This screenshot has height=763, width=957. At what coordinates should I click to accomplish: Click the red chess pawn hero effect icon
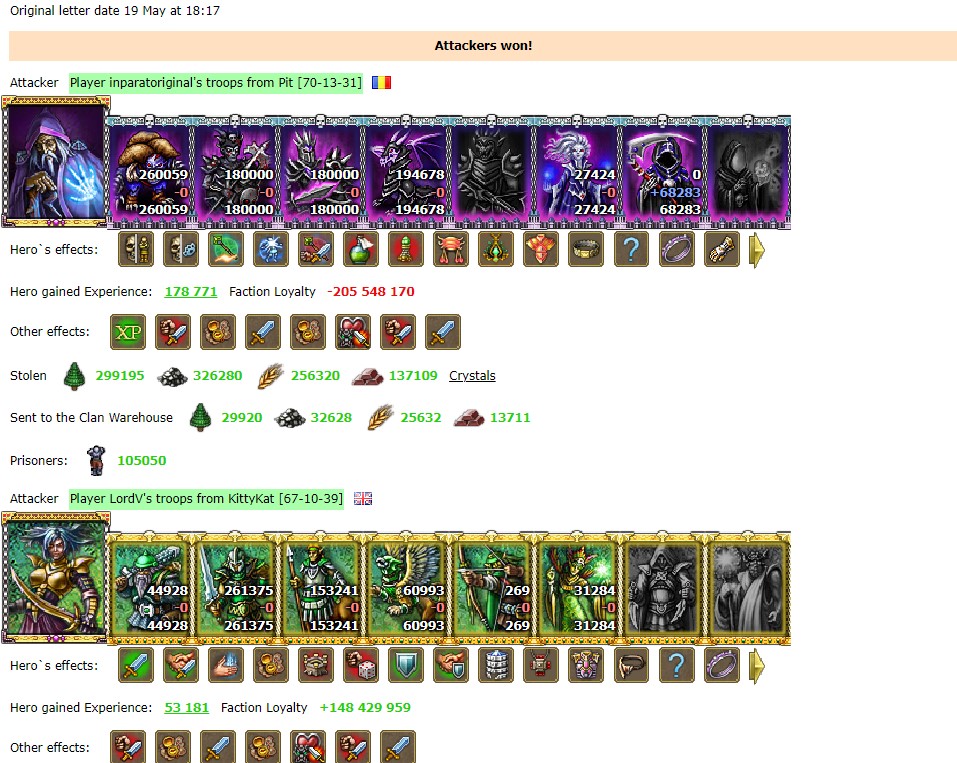[406, 249]
